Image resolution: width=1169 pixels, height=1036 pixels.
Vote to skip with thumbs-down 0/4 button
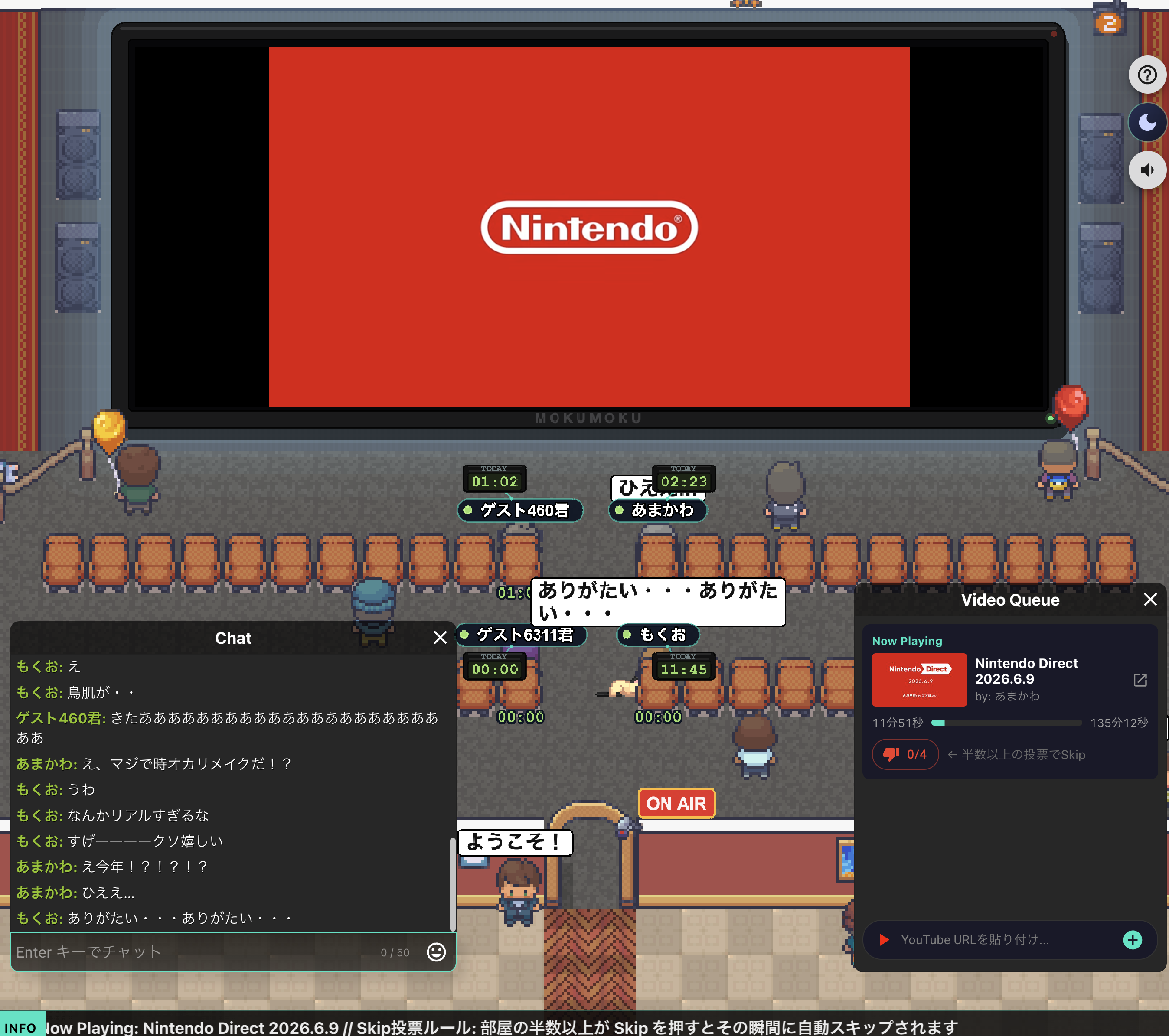[905, 754]
